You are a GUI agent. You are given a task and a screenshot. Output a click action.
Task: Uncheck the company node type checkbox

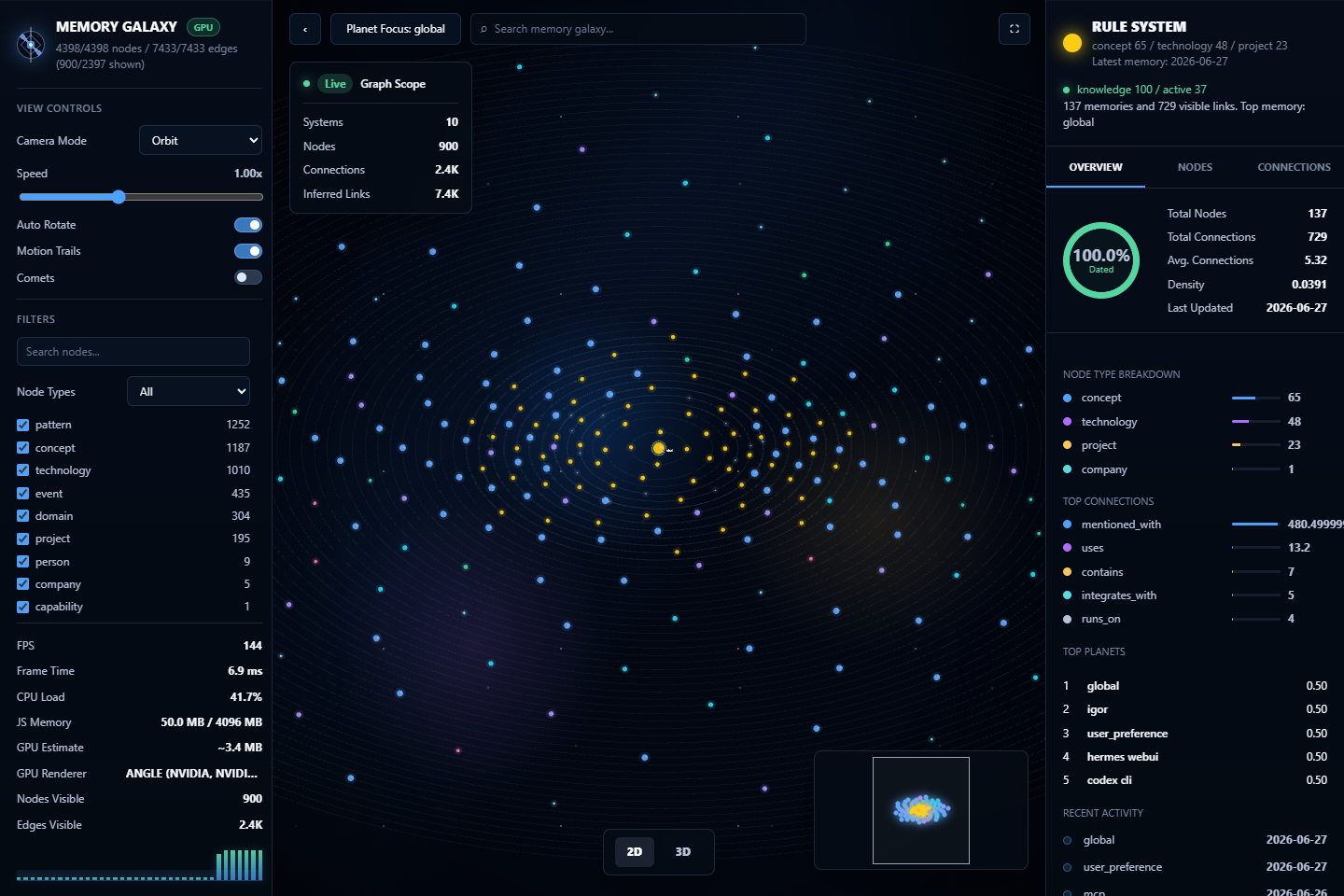click(23, 584)
